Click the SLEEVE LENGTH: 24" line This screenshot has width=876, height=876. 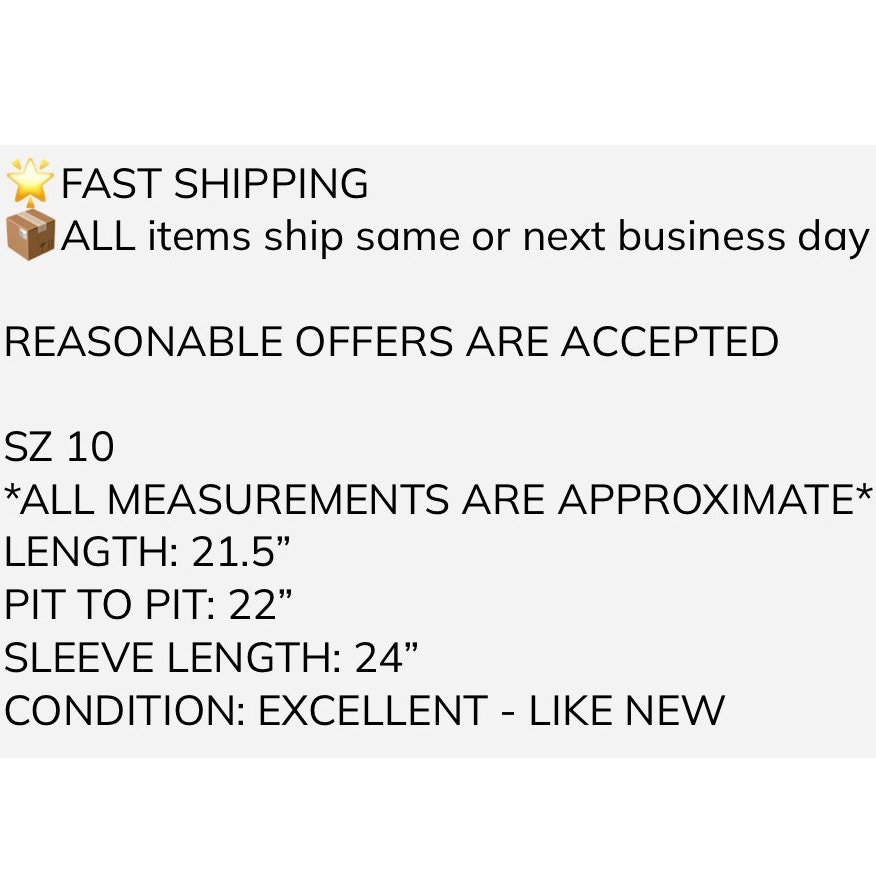(211, 656)
